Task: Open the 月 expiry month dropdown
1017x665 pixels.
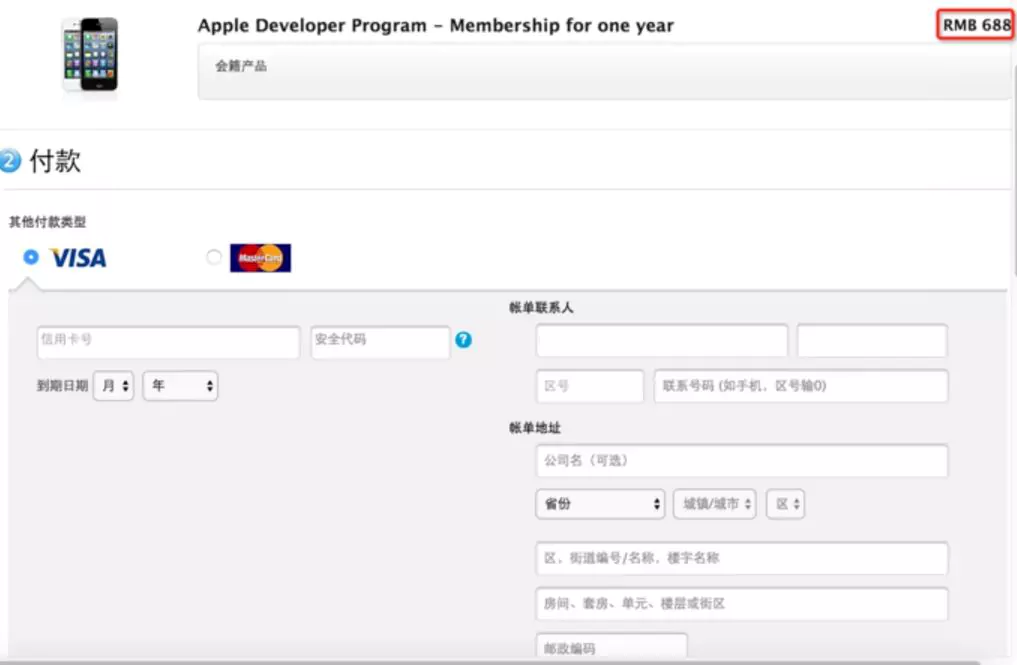Action: tap(112, 385)
